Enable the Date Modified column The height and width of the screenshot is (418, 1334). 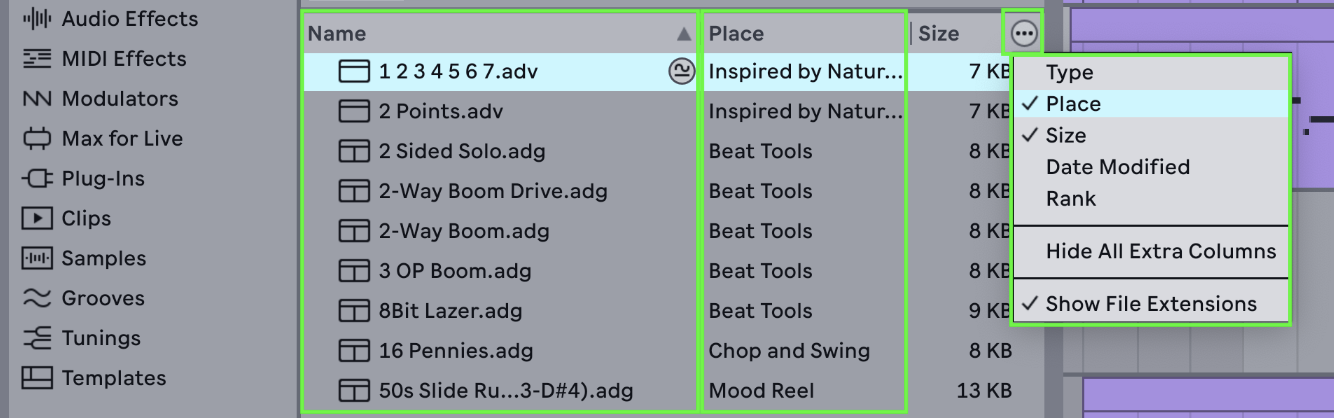(1117, 167)
